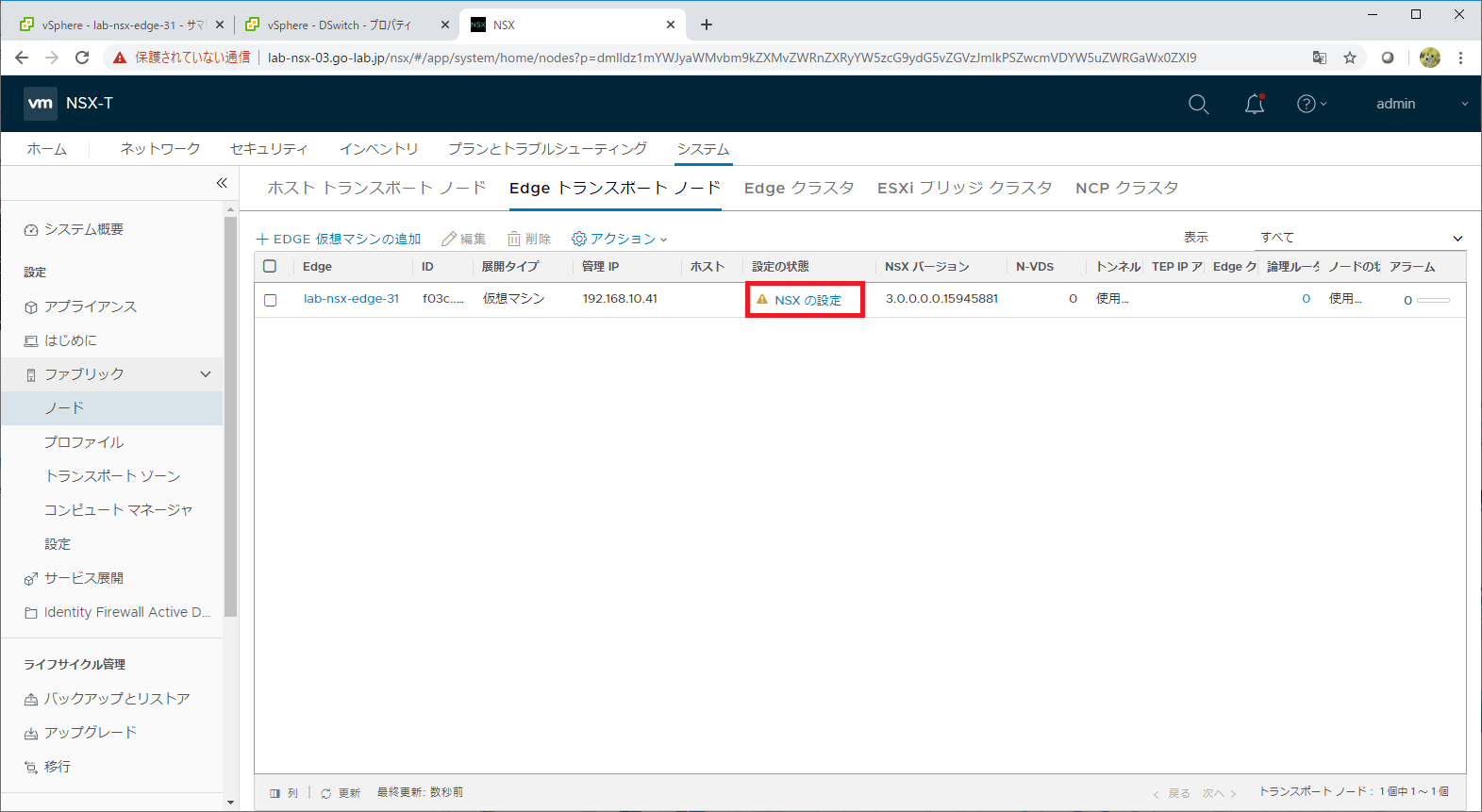Open the notifications bell icon

[1255, 104]
